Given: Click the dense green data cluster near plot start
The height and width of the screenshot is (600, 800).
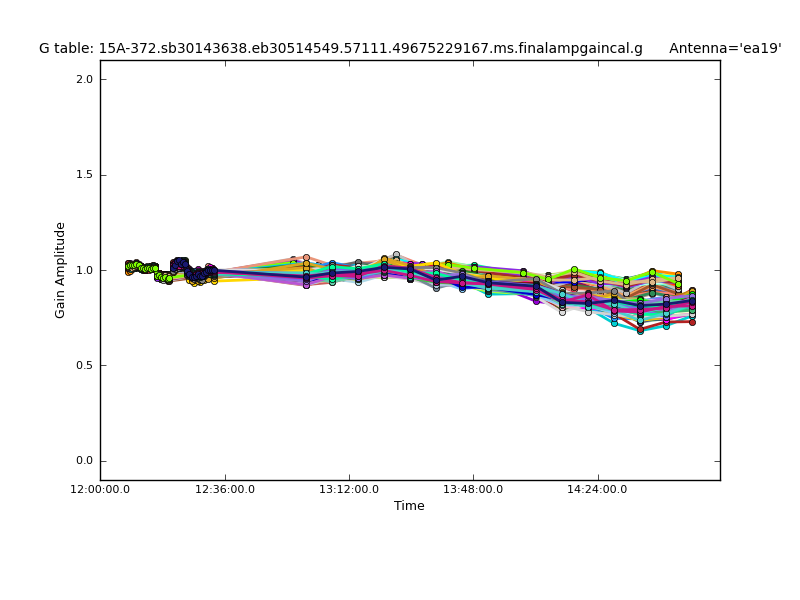Looking at the screenshot, I should tap(140, 267).
